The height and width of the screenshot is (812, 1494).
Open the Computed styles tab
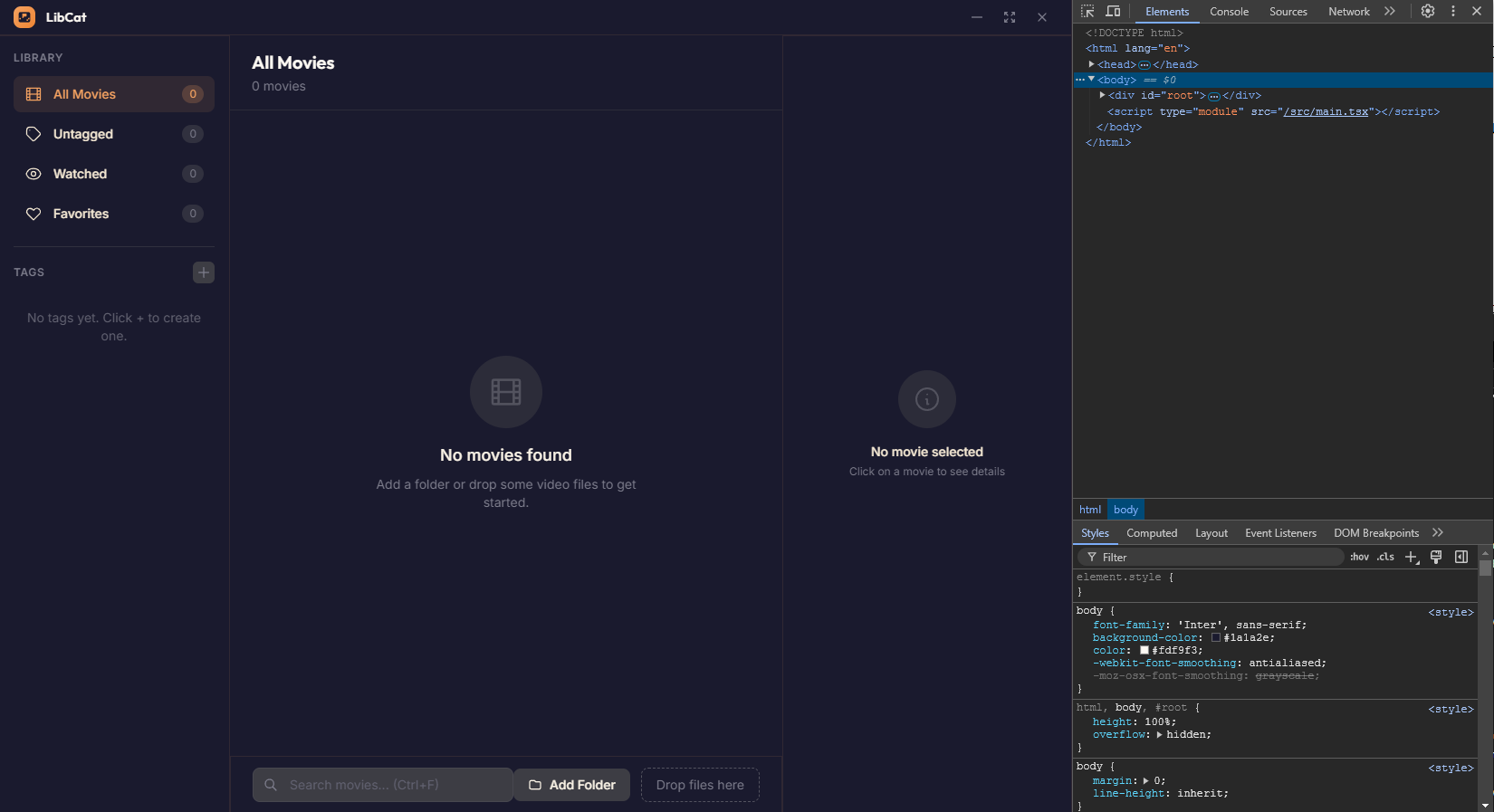pos(1152,533)
